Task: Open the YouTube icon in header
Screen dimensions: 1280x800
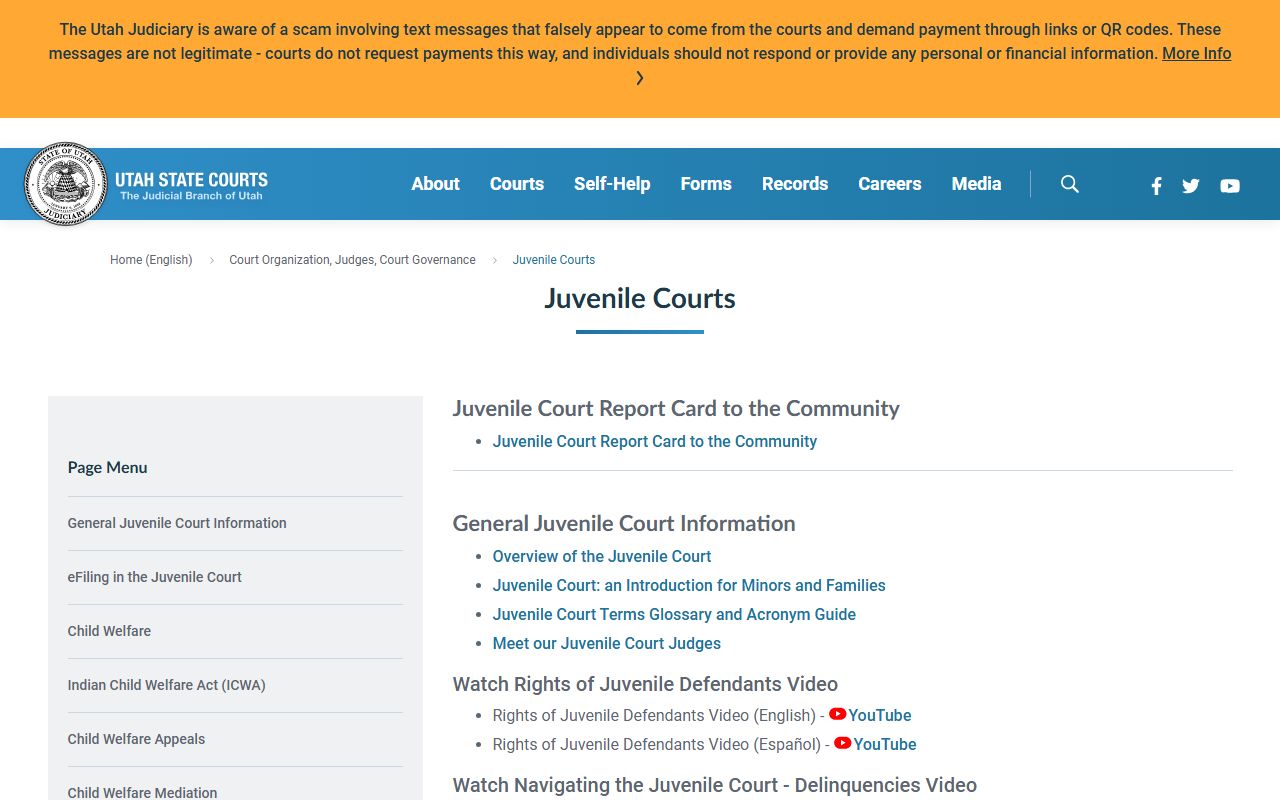Action: coord(1230,186)
